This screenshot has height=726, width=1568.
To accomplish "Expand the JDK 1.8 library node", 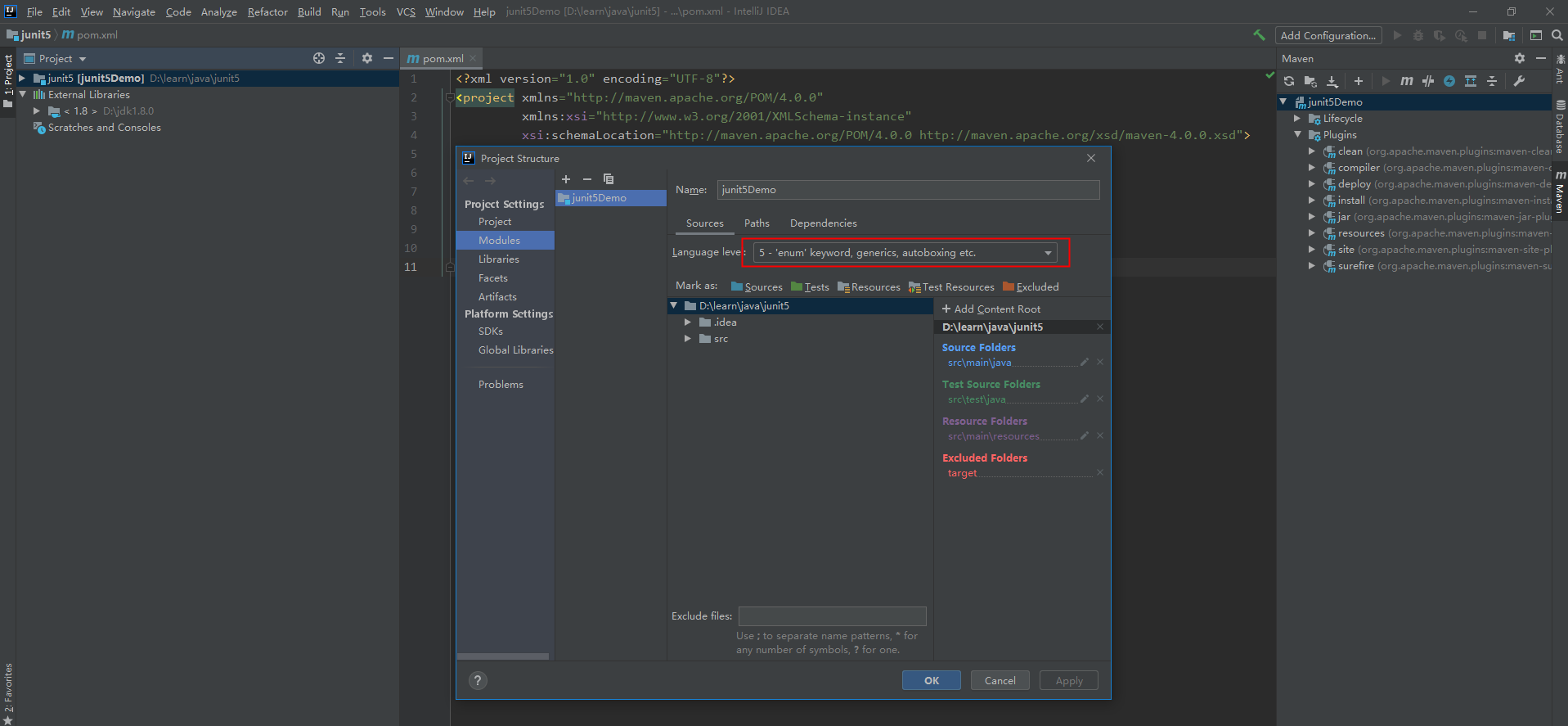I will coord(37,111).
